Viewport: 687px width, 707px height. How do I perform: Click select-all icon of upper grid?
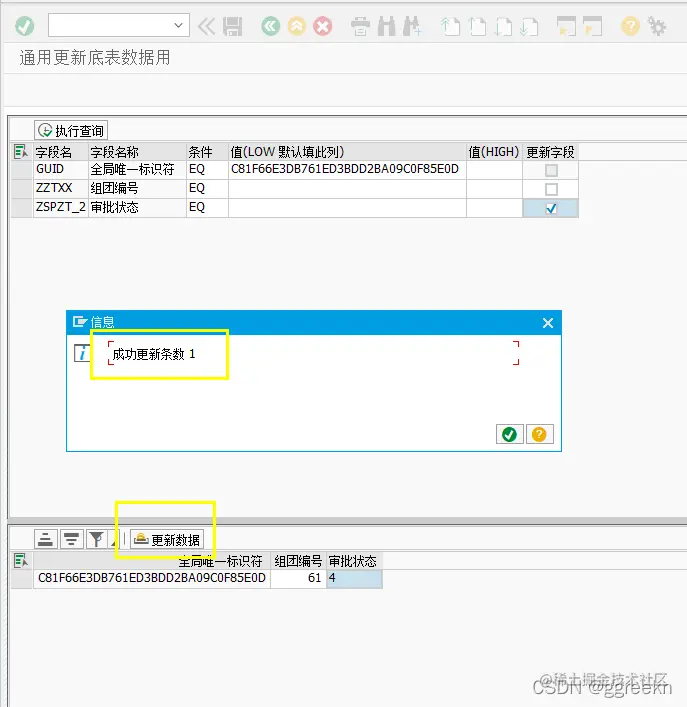(21, 152)
